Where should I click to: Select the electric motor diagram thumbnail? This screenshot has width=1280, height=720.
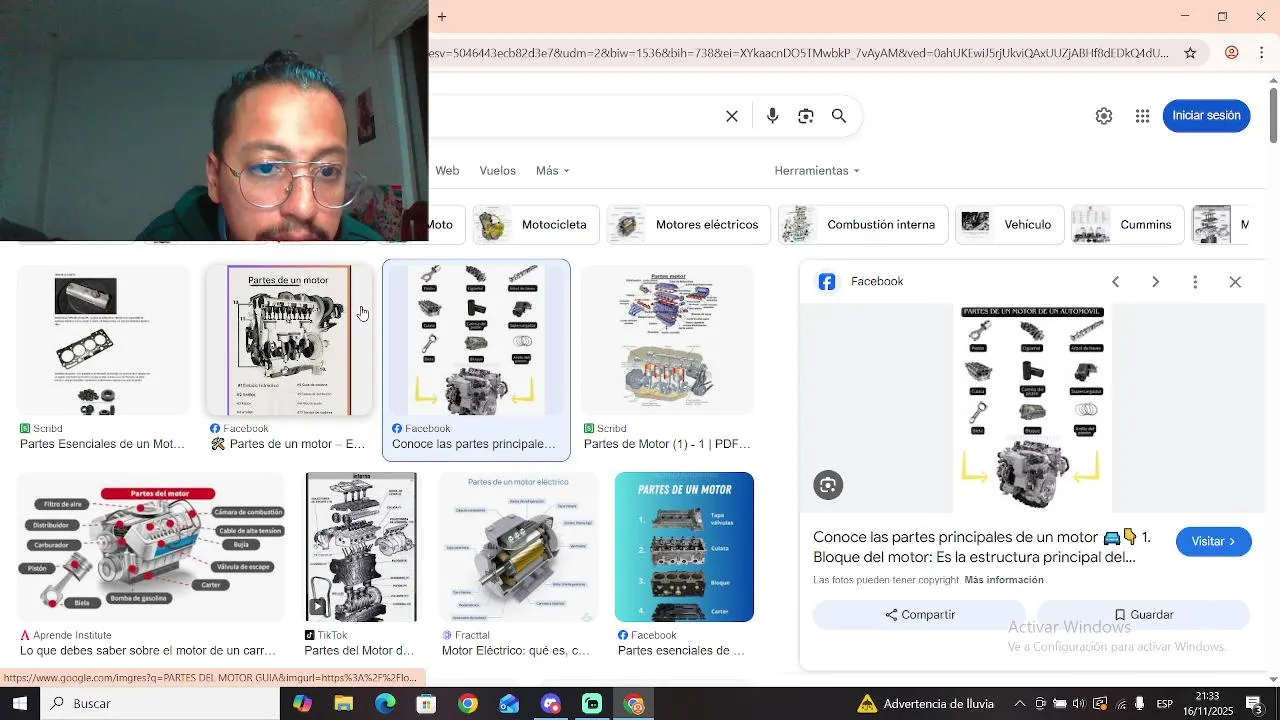(518, 547)
